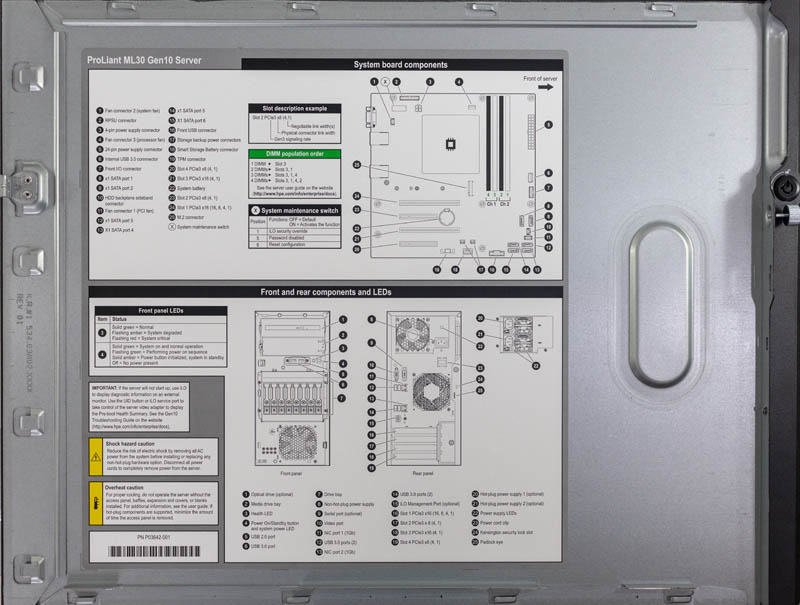Click the Serial port (optional) legend entry

point(339,514)
